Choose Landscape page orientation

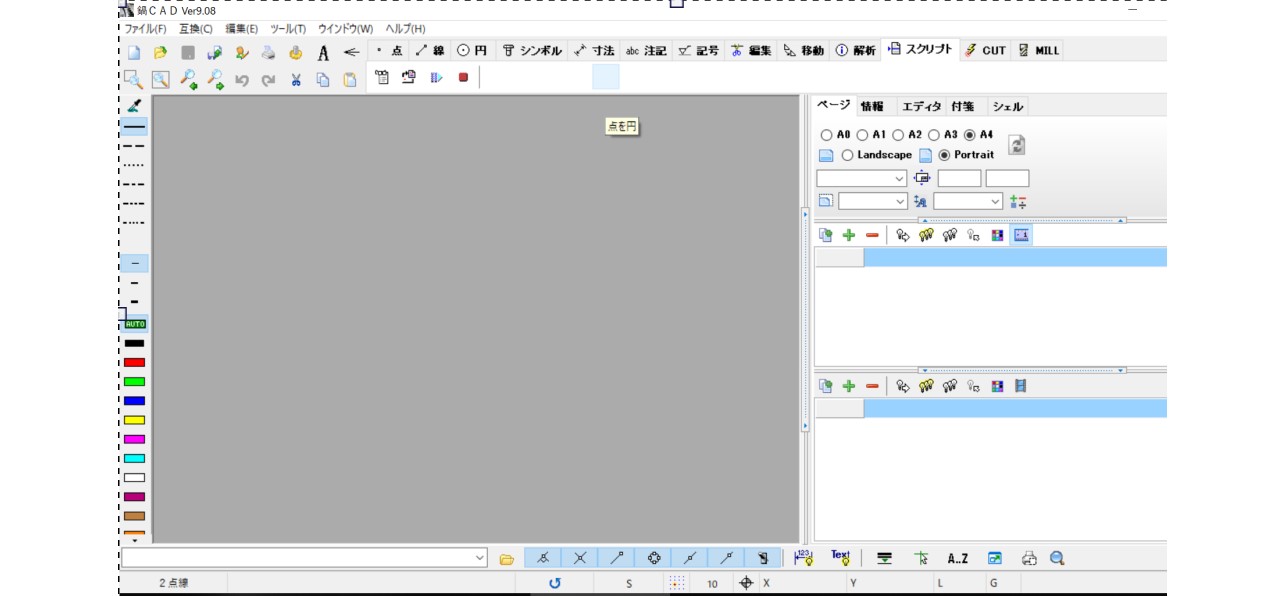coord(848,155)
